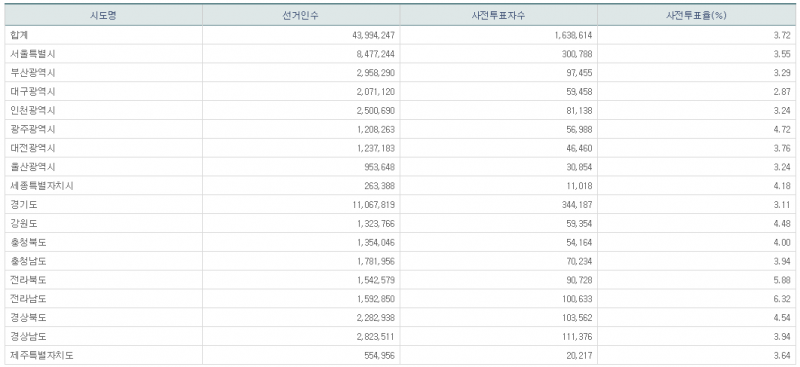This screenshot has width=800, height=367.
Task: Select the 강원도 row label
Action: [23, 224]
